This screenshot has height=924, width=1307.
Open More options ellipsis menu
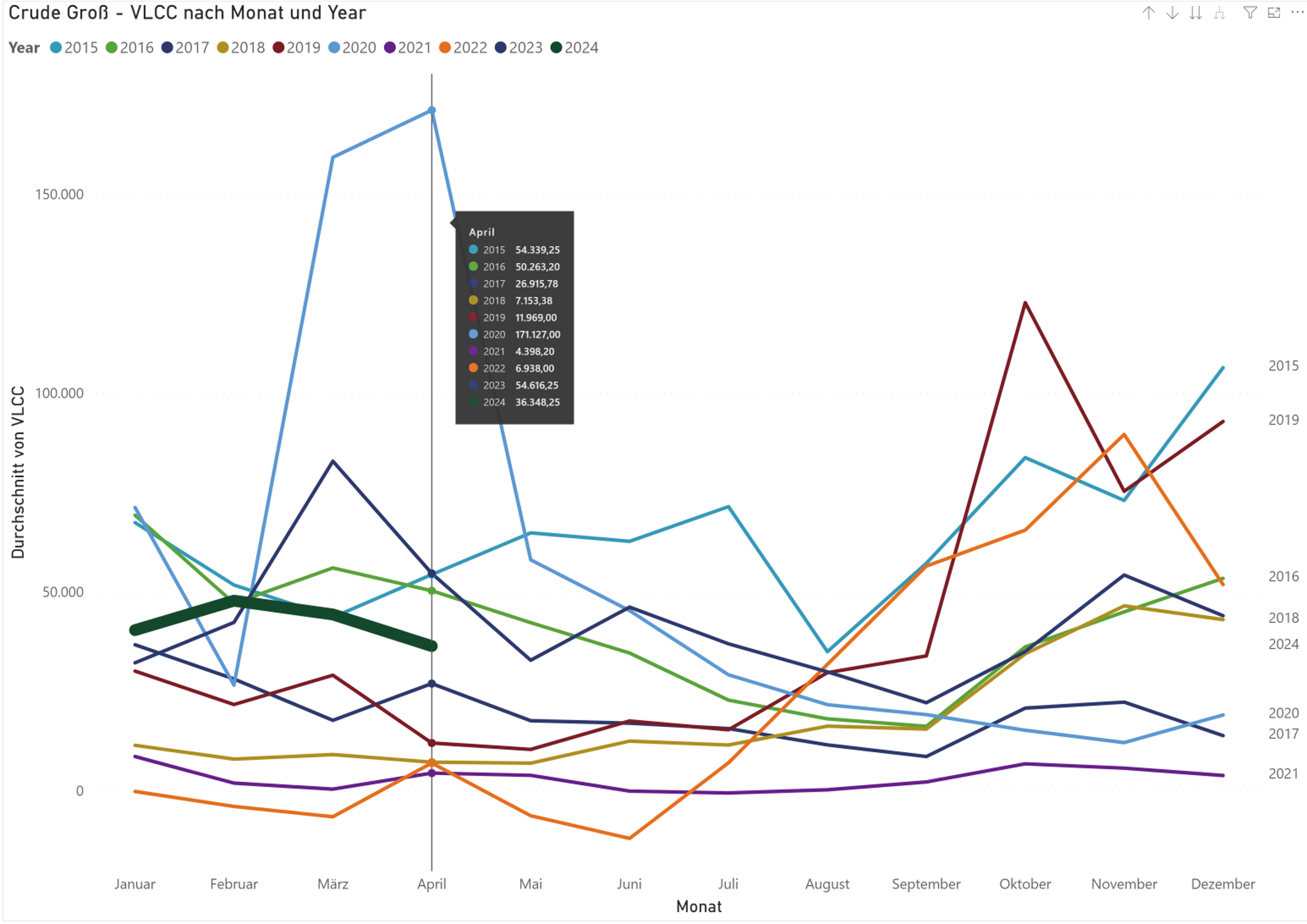(1297, 13)
